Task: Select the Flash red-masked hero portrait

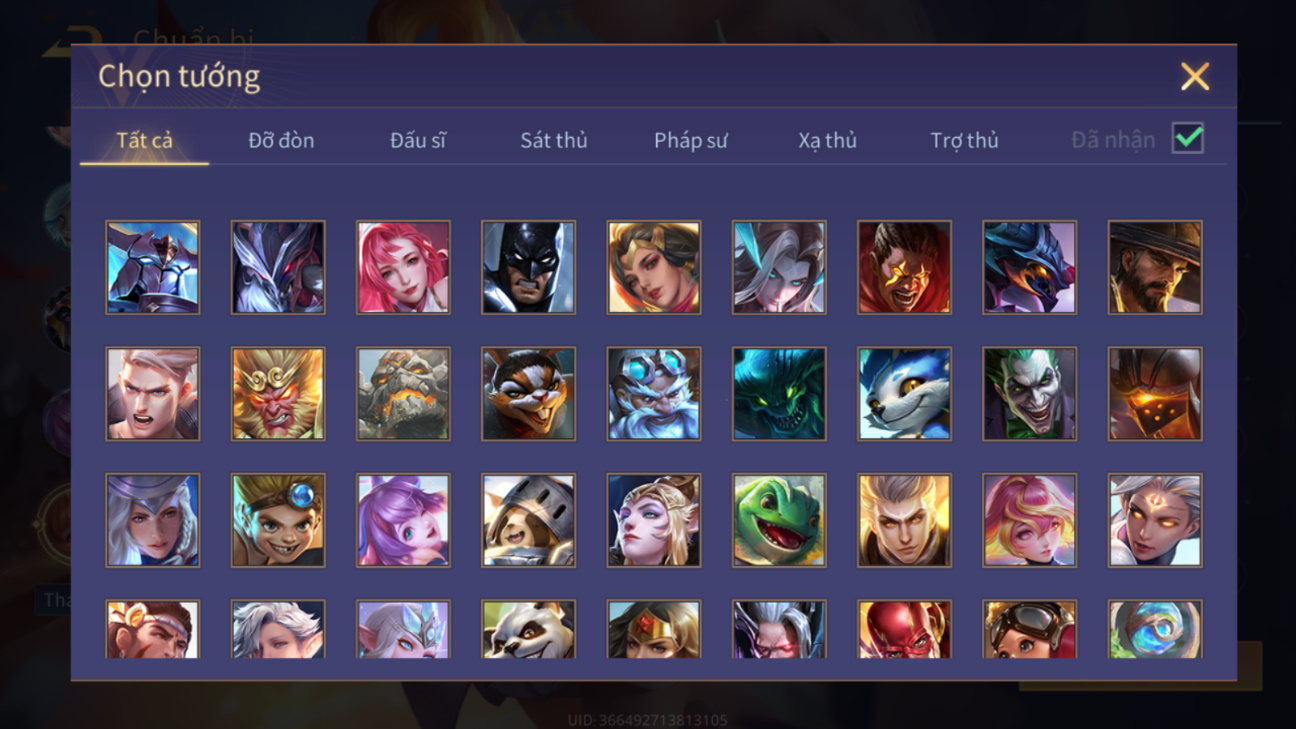Action: (904, 629)
